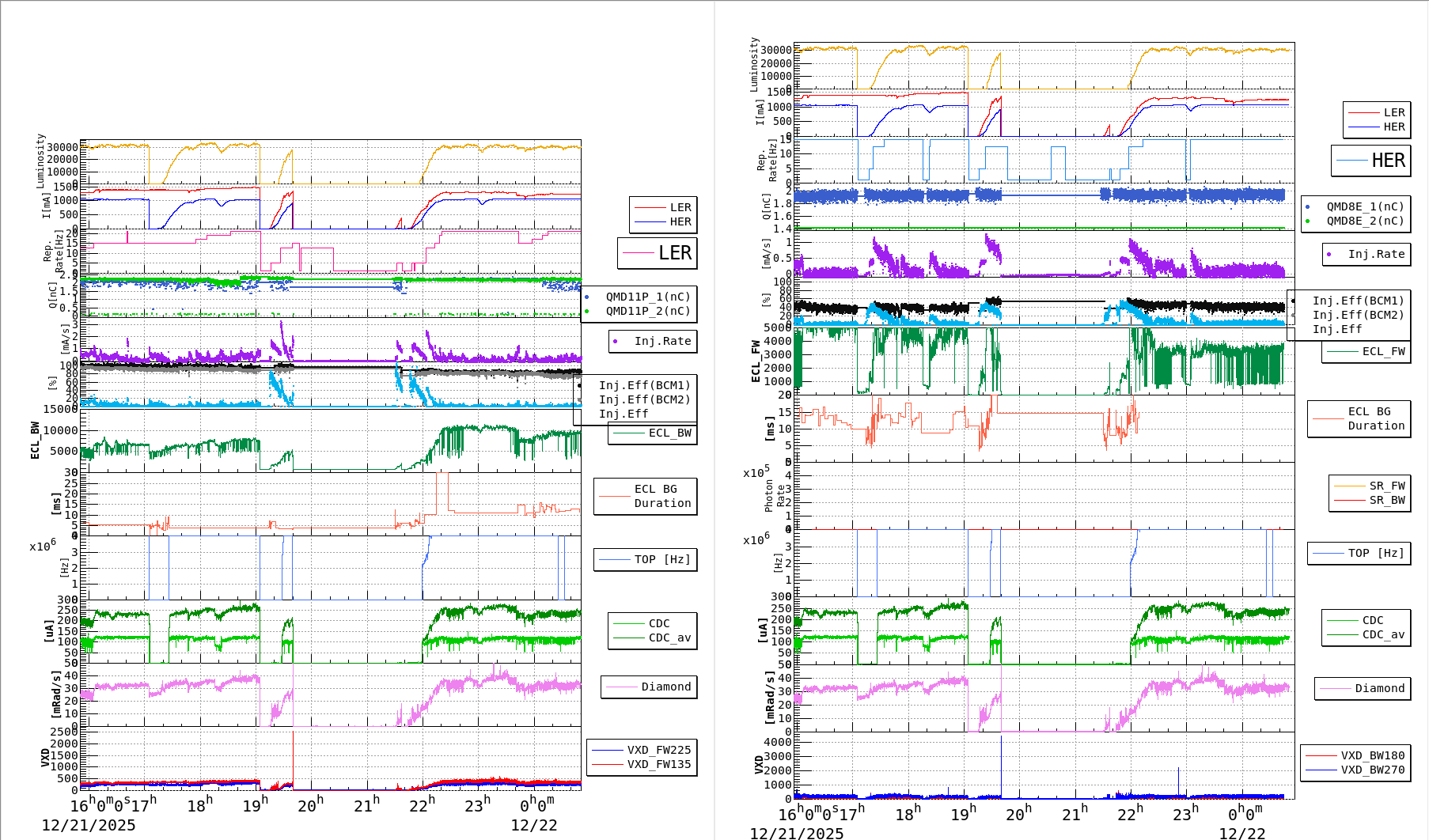Click the Luminosity axis label in HER plot
1429x840 pixels.
(x=754, y=64)
